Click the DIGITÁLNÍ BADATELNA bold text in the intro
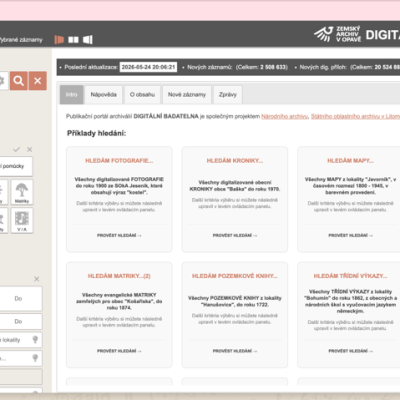 tap(166, 116)
